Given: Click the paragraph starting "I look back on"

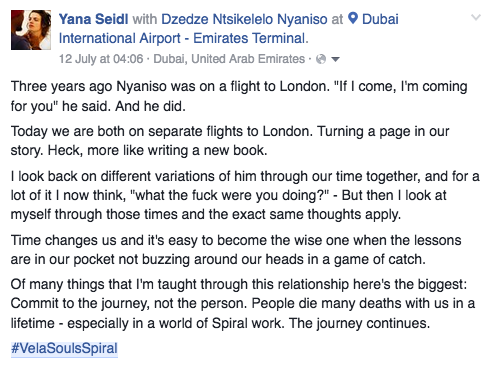Looking at the screenshot, I should tap(245, 195).
